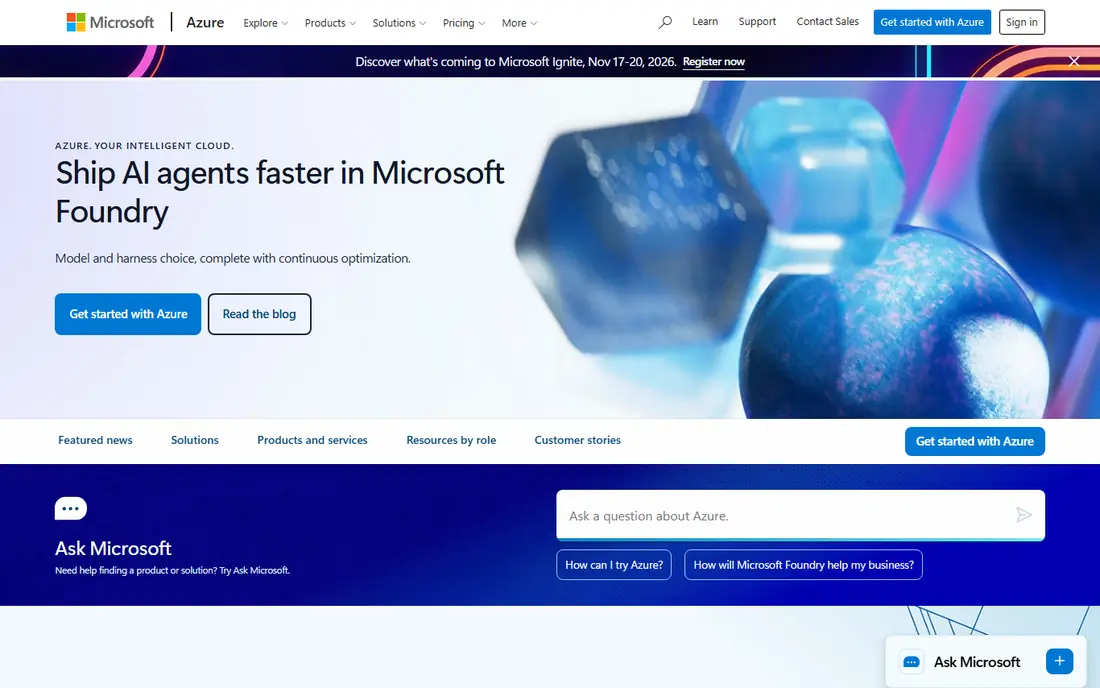Open the Solutions dropdown in header
Viewport: 1100px width, 688px height.
[398, 23]
